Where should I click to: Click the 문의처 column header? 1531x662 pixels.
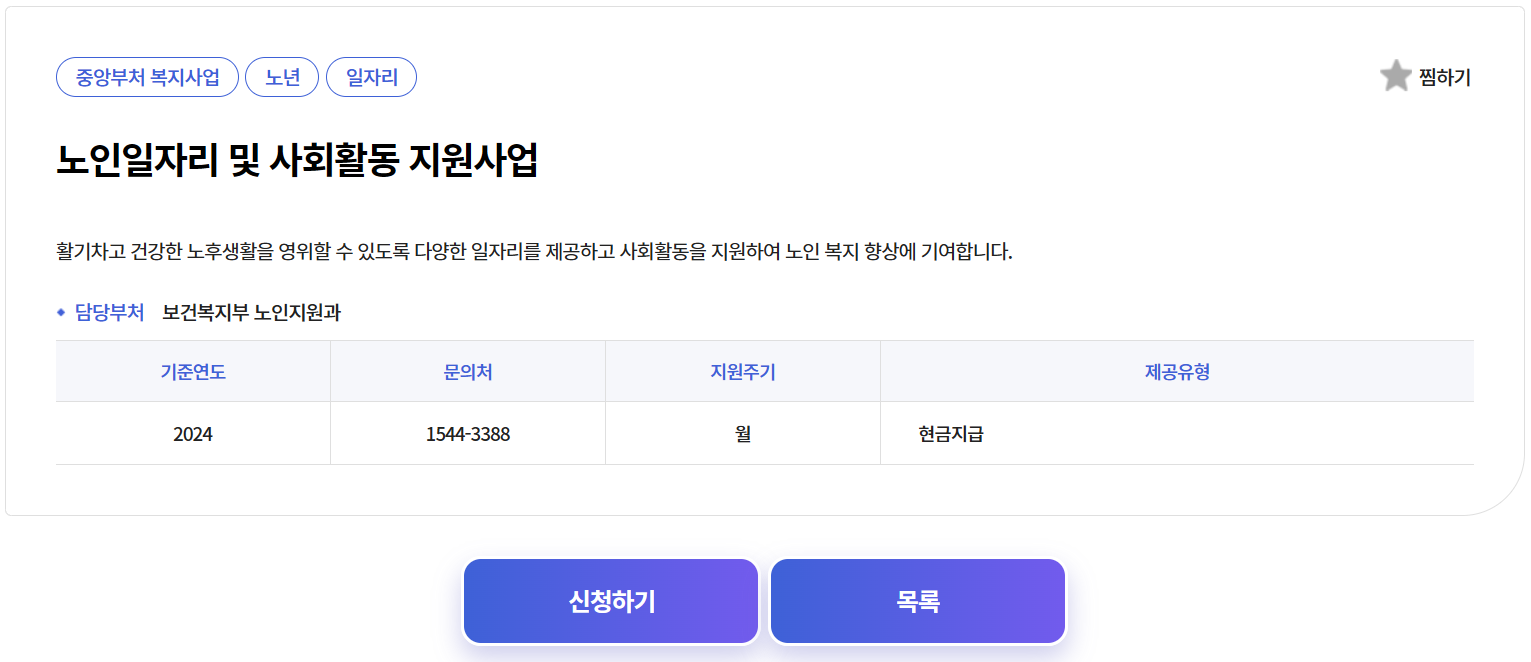click(x=468, y=372)
